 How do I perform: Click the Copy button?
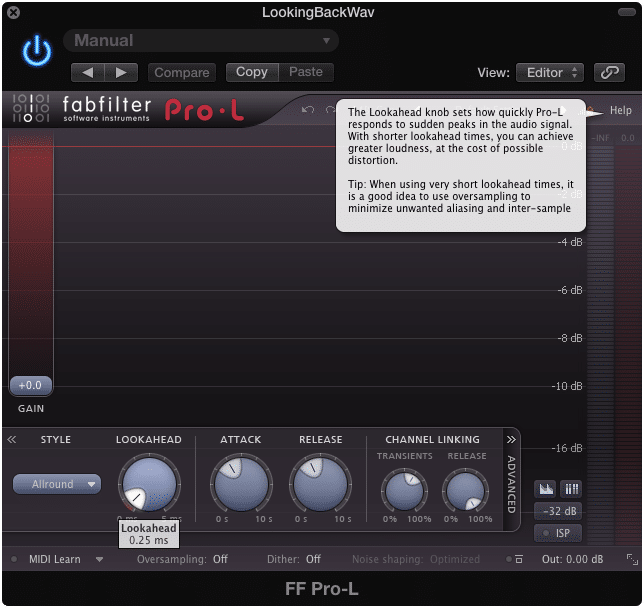(252, 72)
